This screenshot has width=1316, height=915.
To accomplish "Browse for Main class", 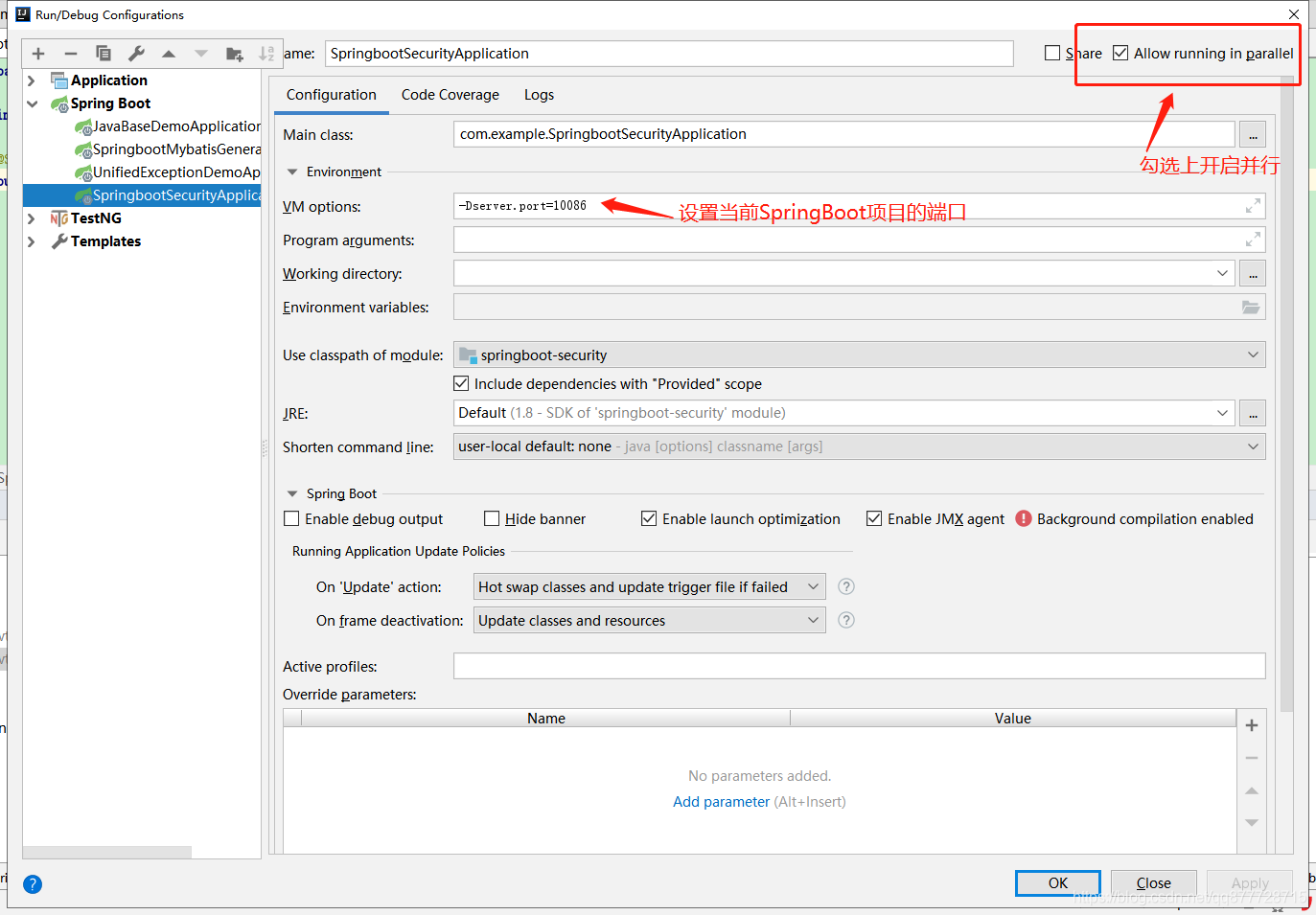I will tap(1253, 135).
